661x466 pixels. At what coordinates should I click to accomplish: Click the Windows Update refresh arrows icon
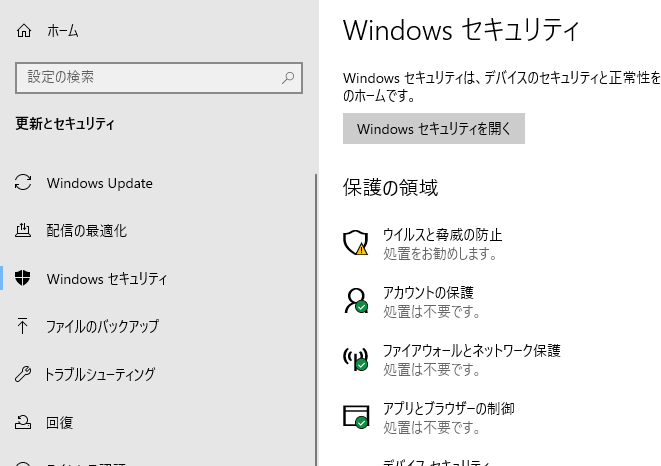tap(24, 183)
